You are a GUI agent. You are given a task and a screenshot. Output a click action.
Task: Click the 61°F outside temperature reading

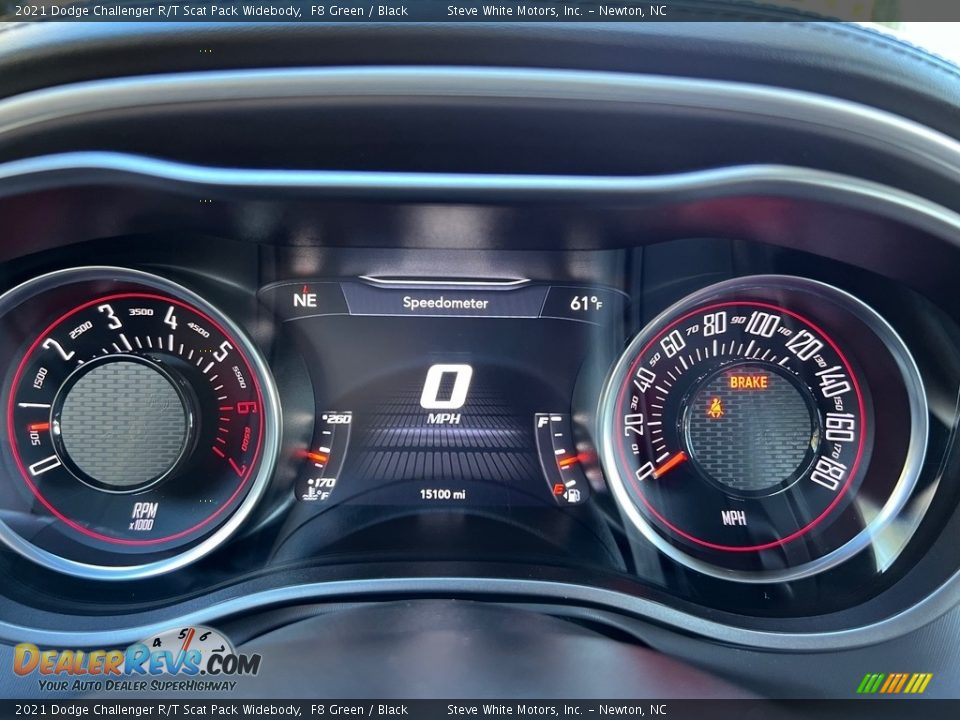586,303
